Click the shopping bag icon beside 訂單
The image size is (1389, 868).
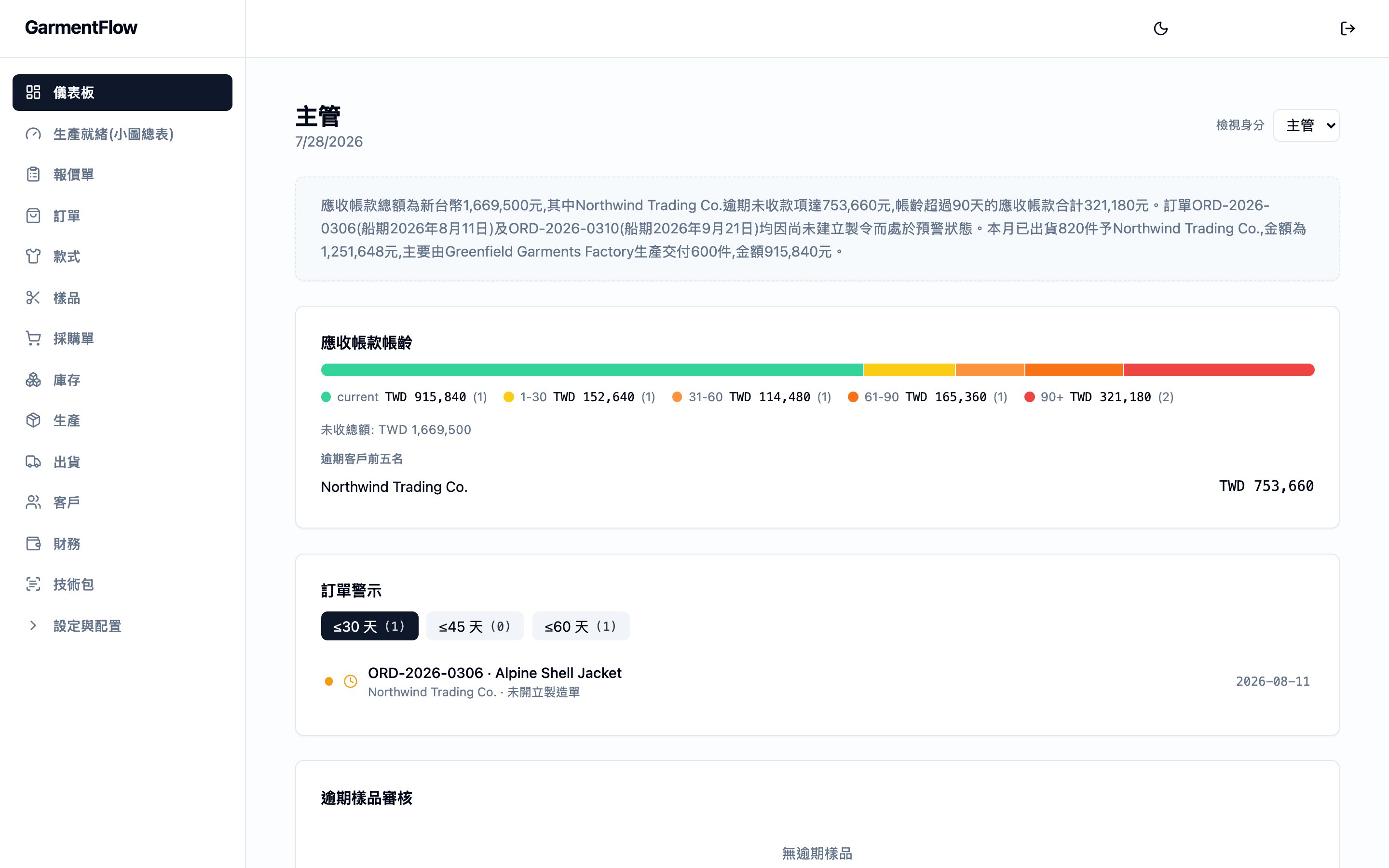(33, 216)
